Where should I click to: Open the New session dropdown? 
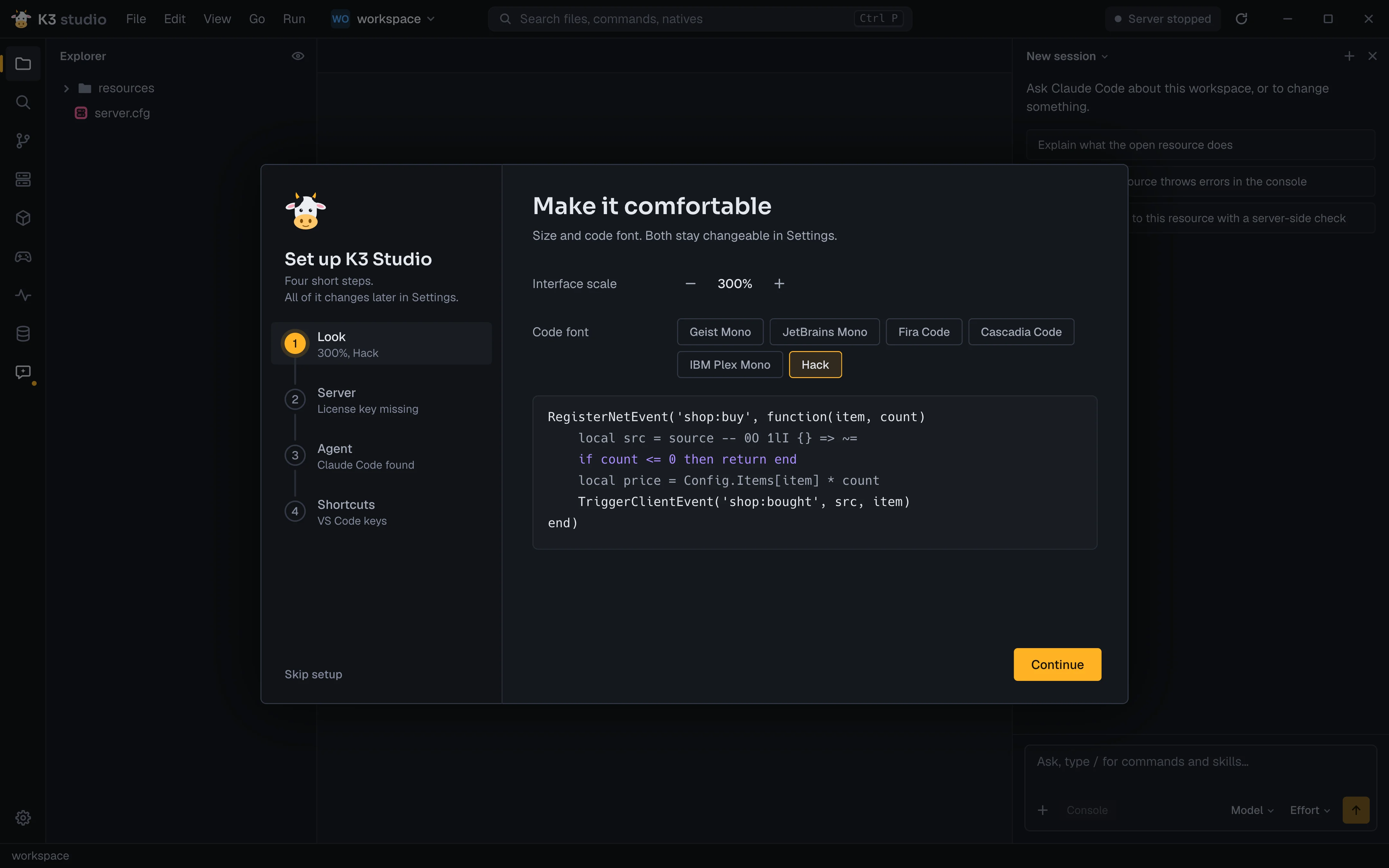tap(1067, 56)
